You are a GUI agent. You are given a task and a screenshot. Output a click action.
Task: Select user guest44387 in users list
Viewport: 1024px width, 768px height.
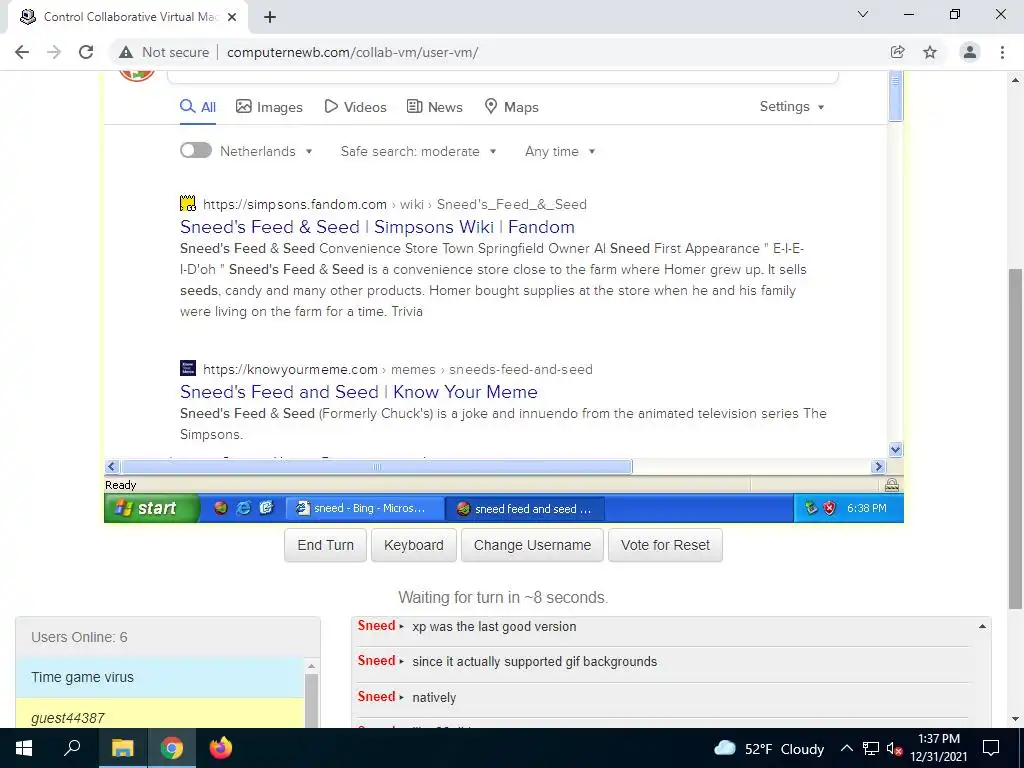pos(159,714)
